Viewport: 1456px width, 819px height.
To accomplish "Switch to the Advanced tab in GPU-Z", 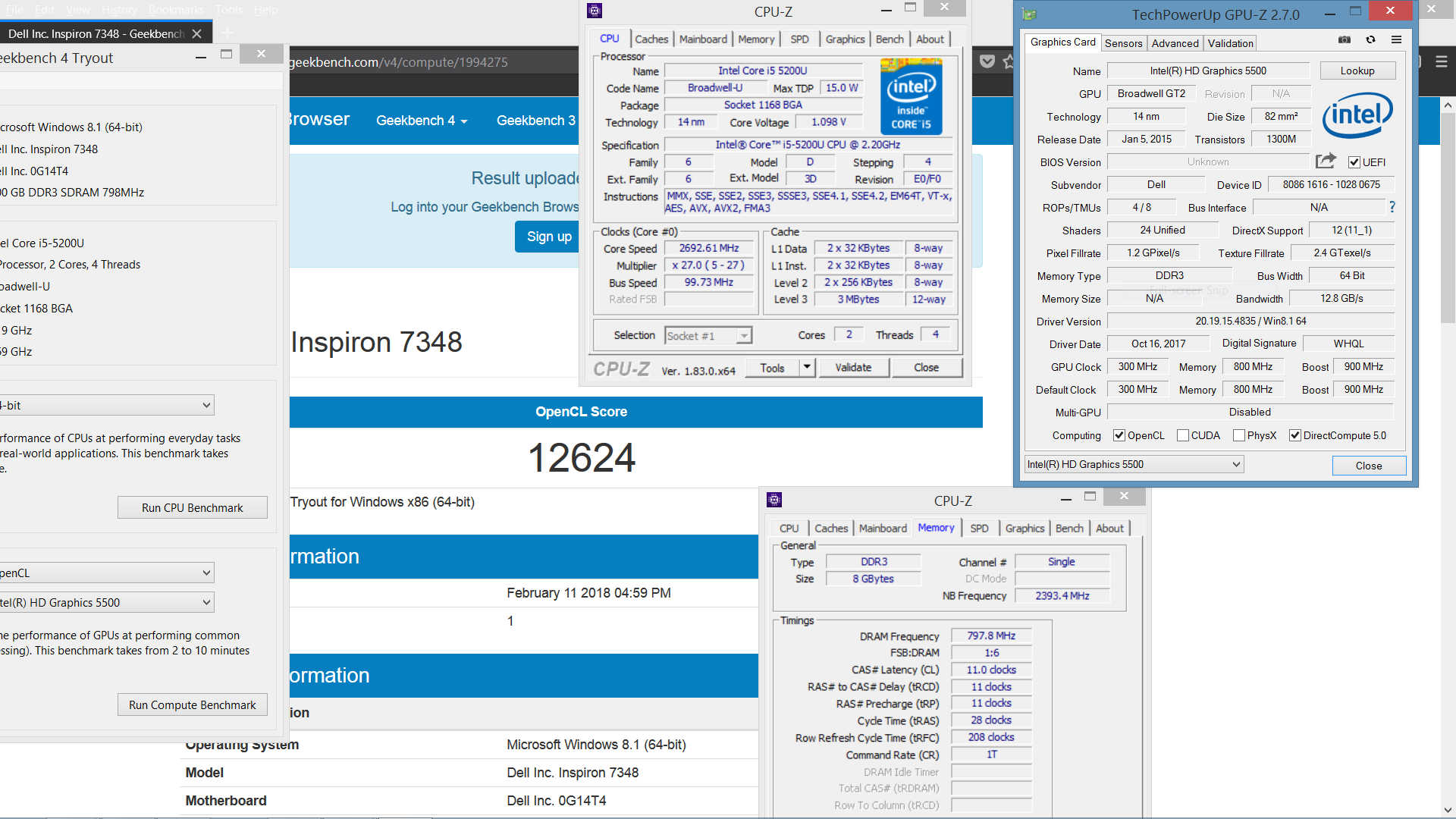I will click(1175, 43).
